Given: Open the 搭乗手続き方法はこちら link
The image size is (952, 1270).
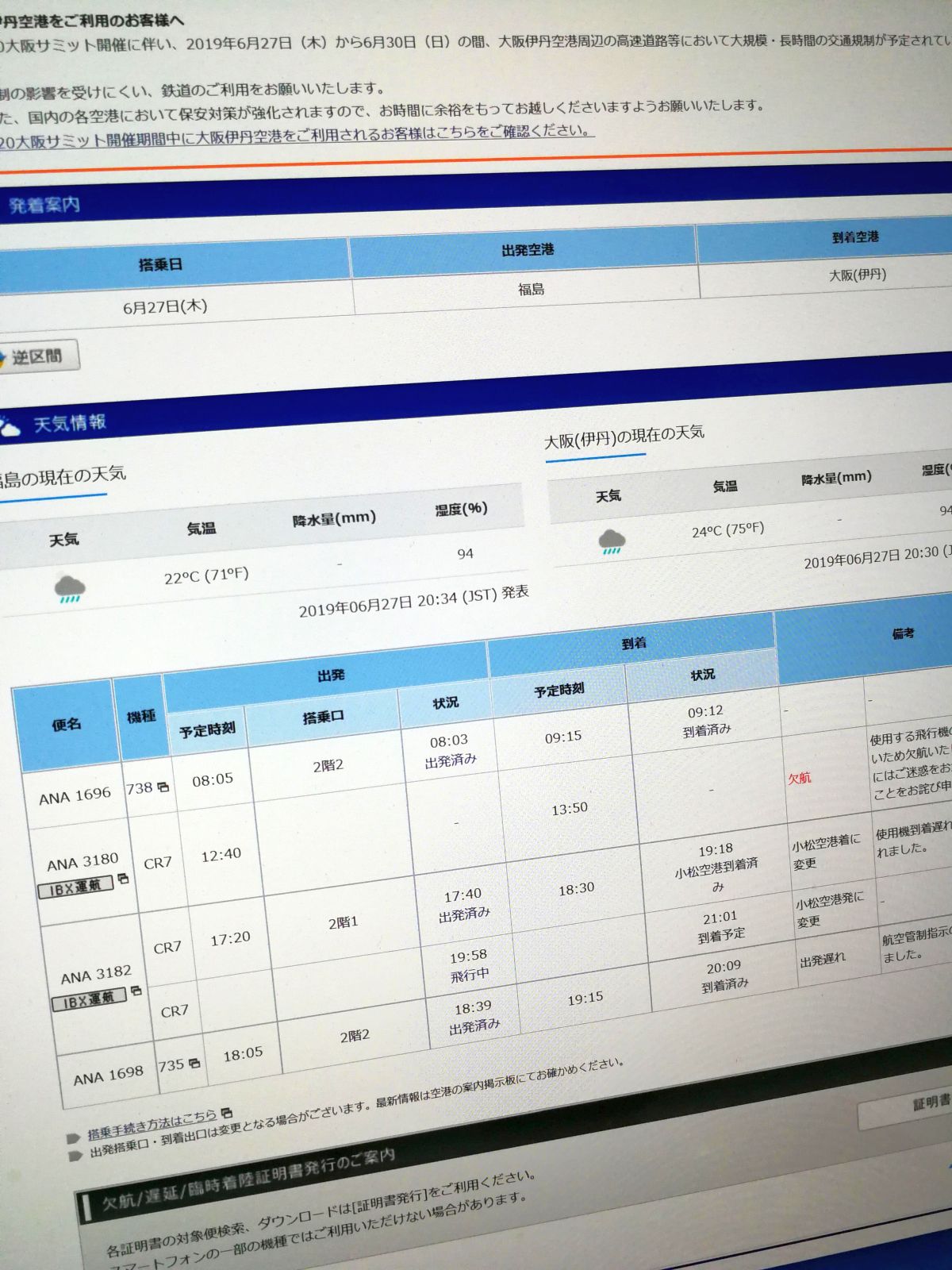Looking at the screenshot, I should tap(152, 1122).
